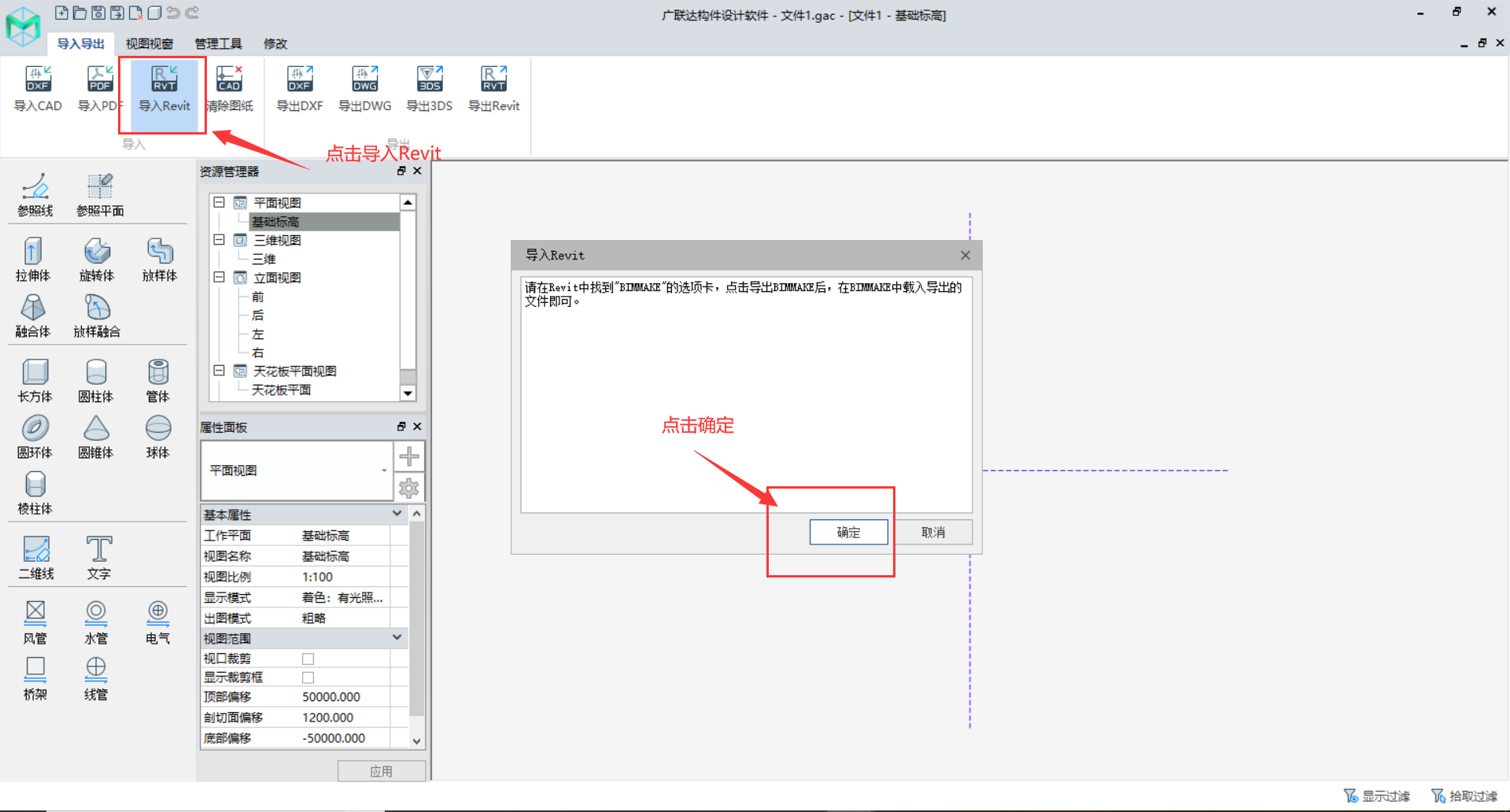The image size is (1510, 812).
Task: Select the 融合体 blend tool
Action: coord(33,316)
